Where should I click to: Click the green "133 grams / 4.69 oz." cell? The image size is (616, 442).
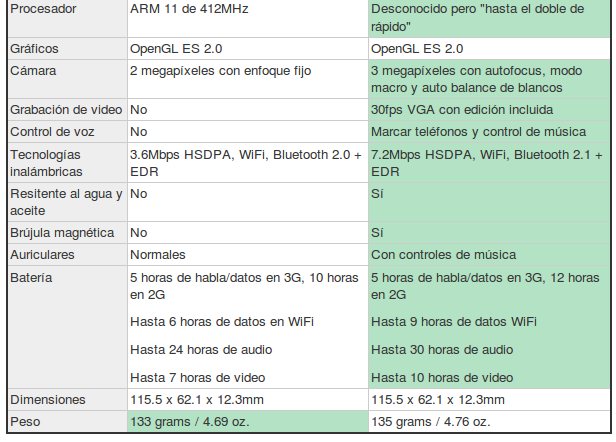[190, 422]
